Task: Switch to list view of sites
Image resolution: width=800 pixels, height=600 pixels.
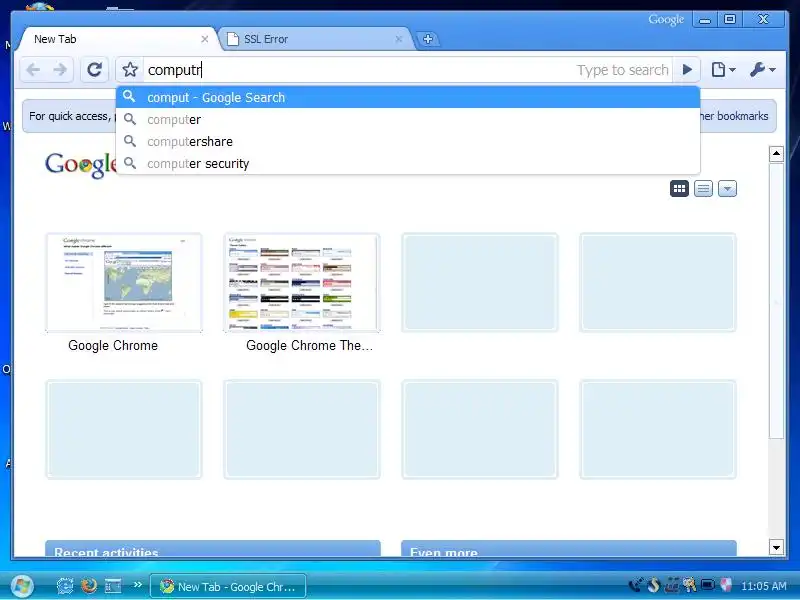Action: [x=703, y=189]
